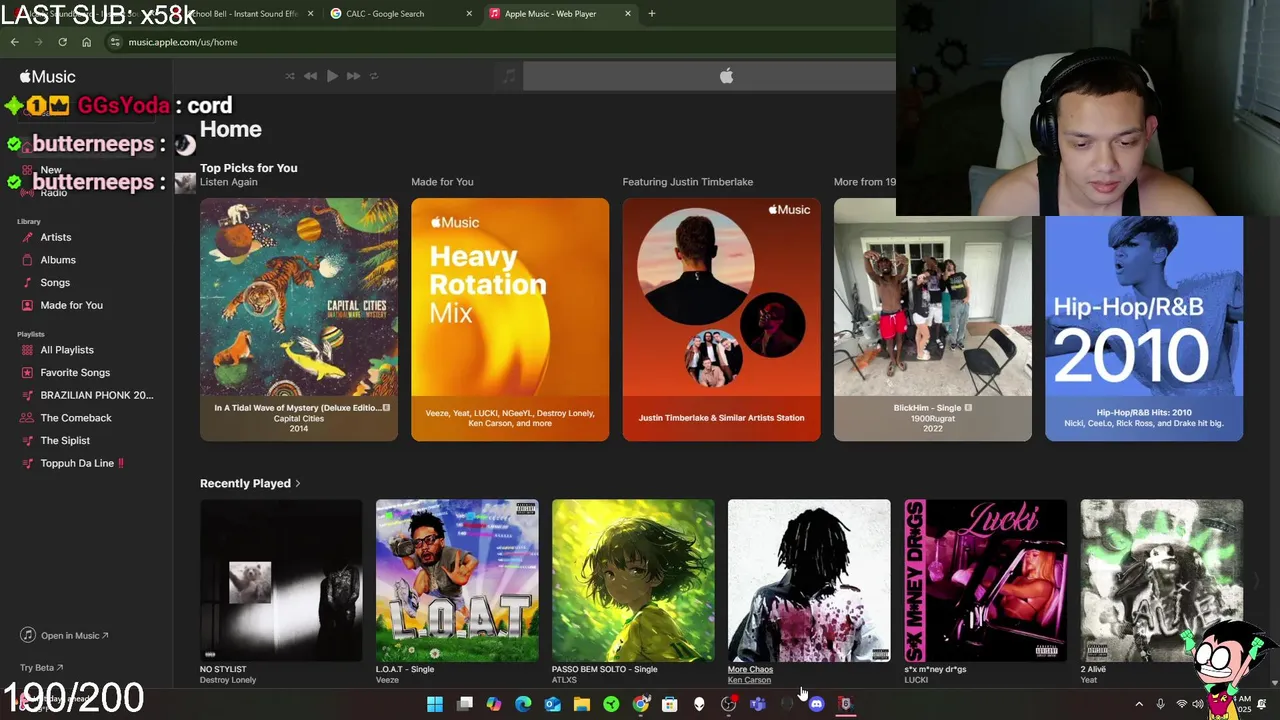Open Outlook from the taskbar

pos(553,704)
